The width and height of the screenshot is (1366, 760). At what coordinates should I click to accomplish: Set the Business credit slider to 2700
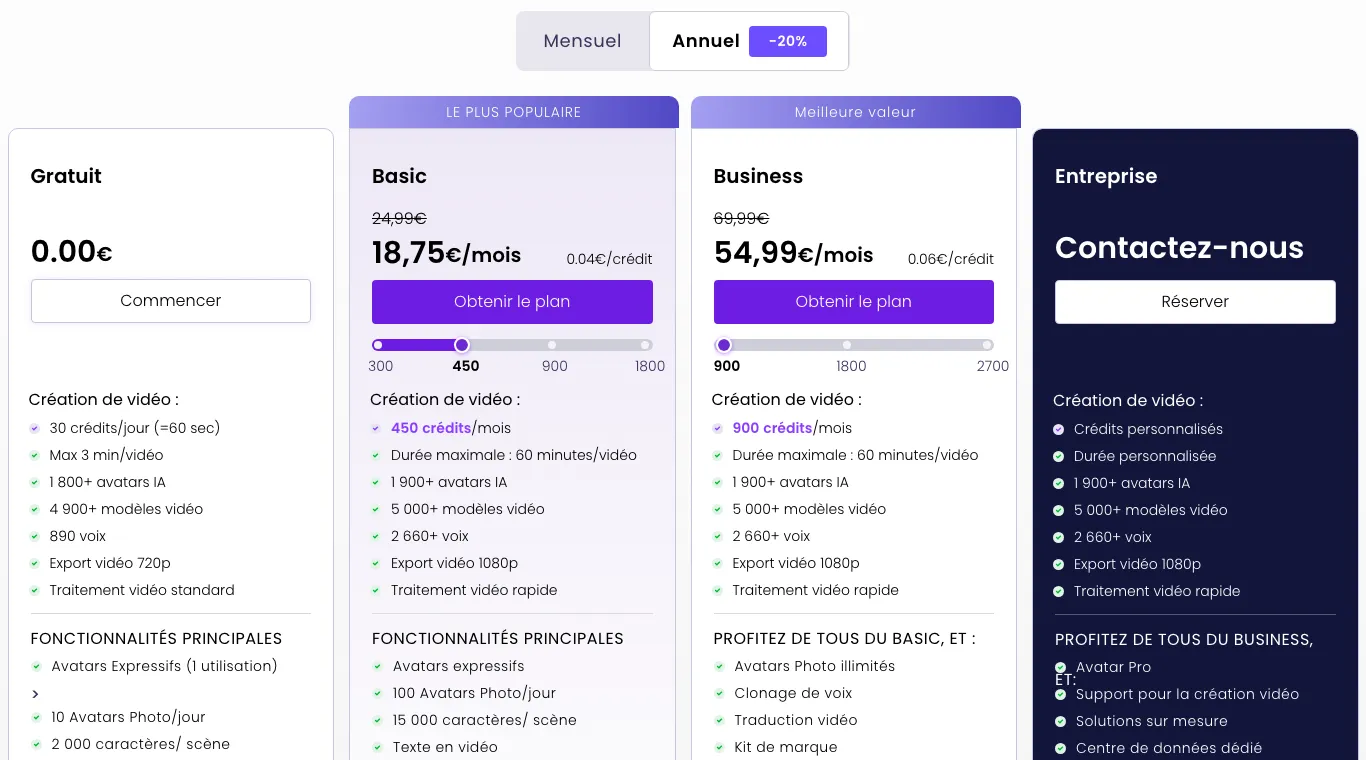[x=987, y=345]
